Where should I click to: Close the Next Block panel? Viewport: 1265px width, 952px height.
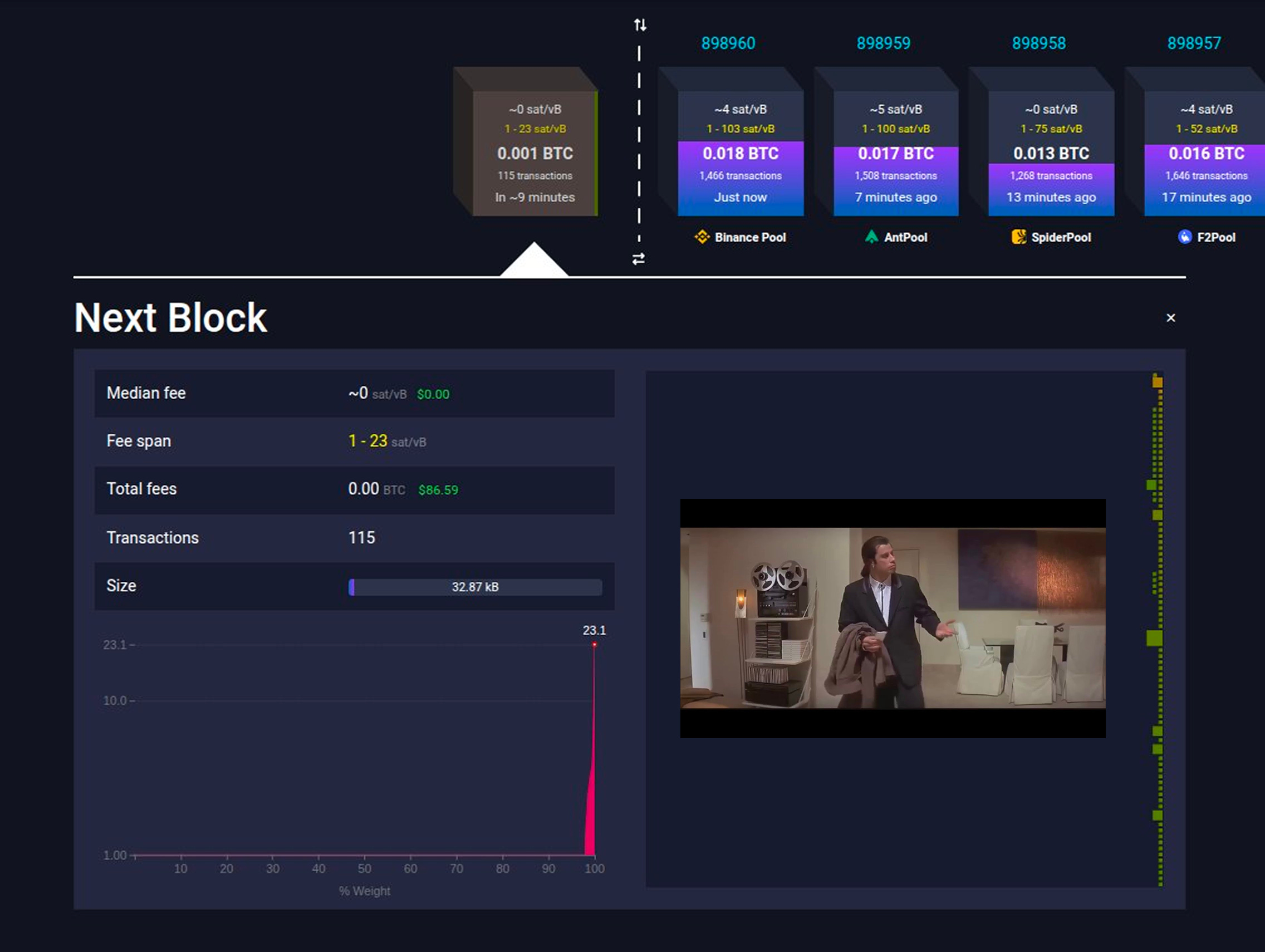coord(1171,318)
